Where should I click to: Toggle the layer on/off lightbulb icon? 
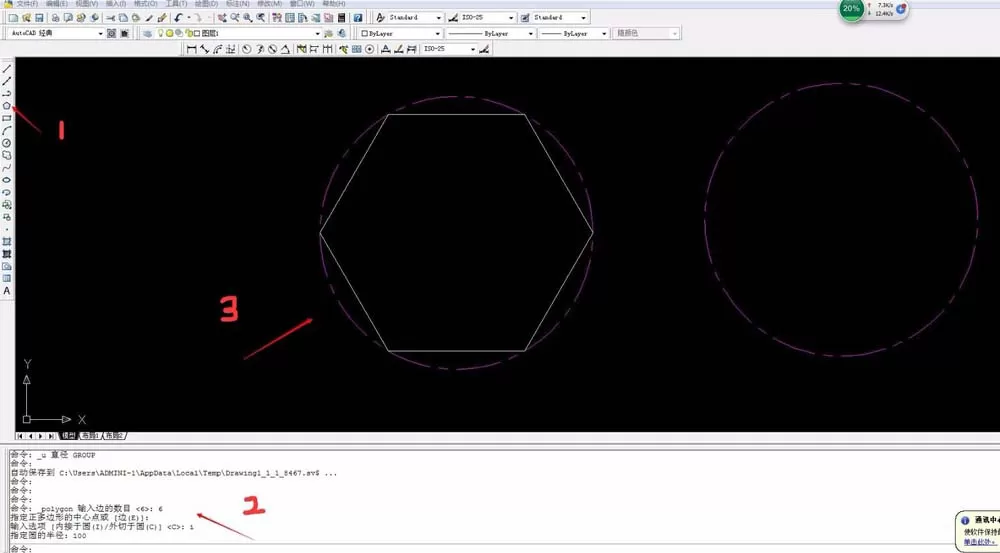point(161,33)
